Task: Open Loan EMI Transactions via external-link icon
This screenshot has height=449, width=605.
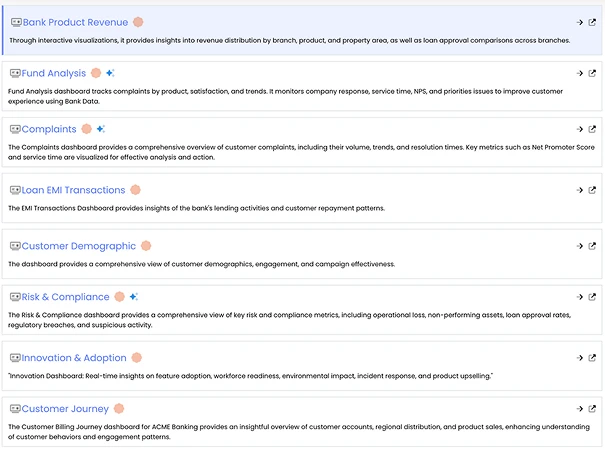Action: pyautogui.click(x=592, y=190)
